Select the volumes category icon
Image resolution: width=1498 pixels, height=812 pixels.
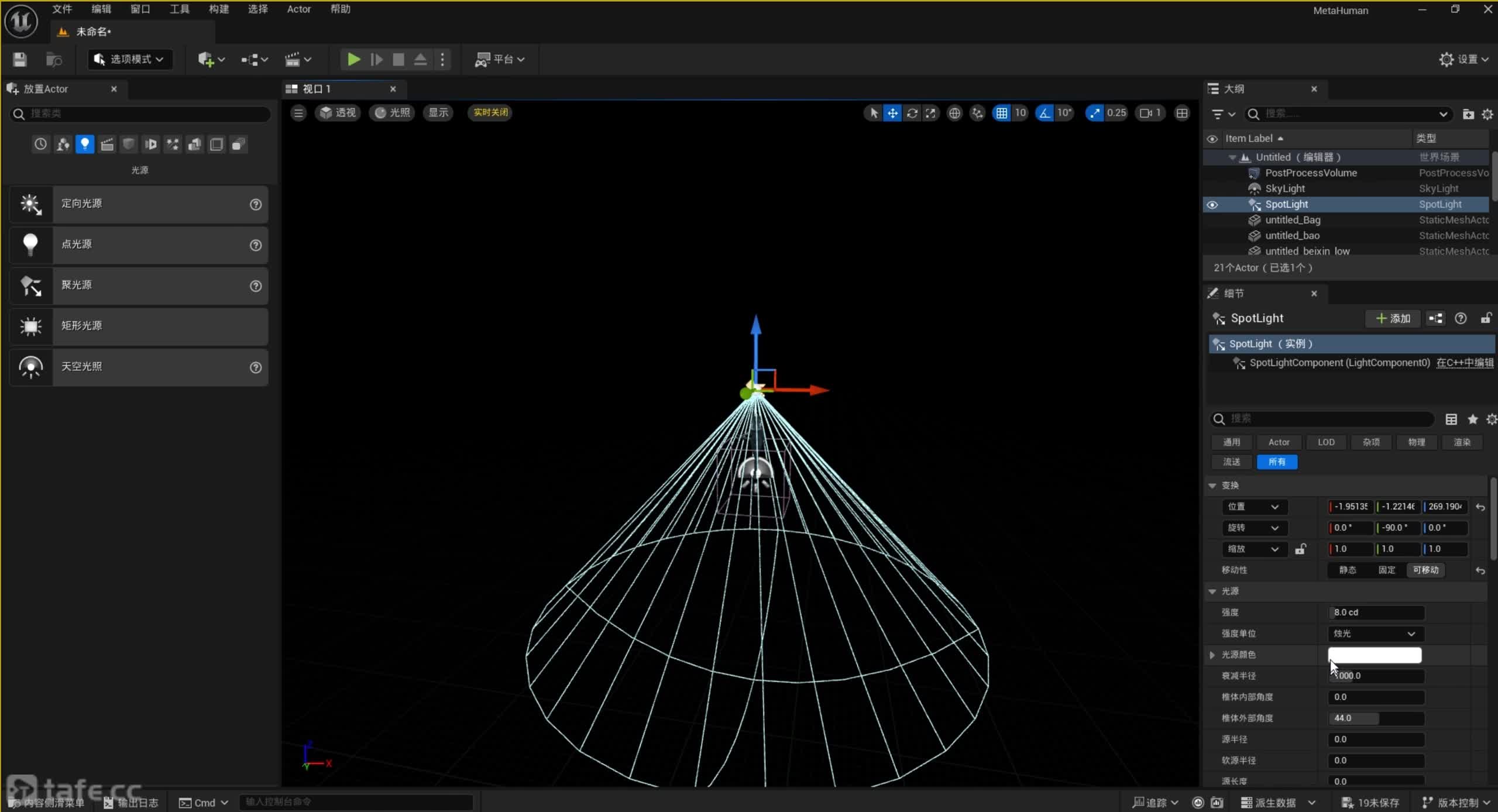point(217,144)
